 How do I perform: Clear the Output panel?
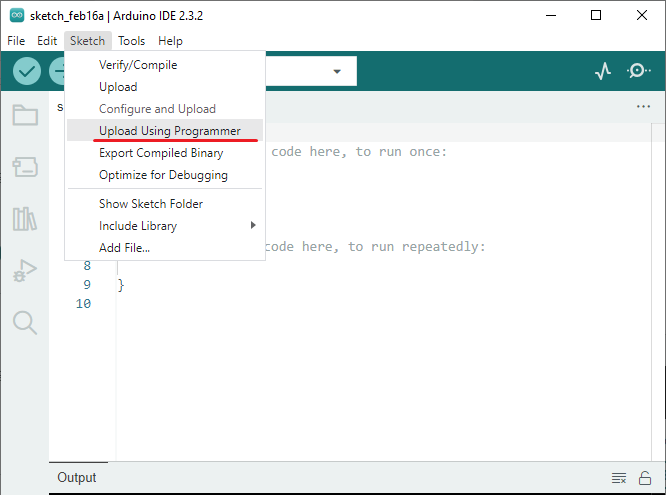pyautogui.click(x=619, y=478)
